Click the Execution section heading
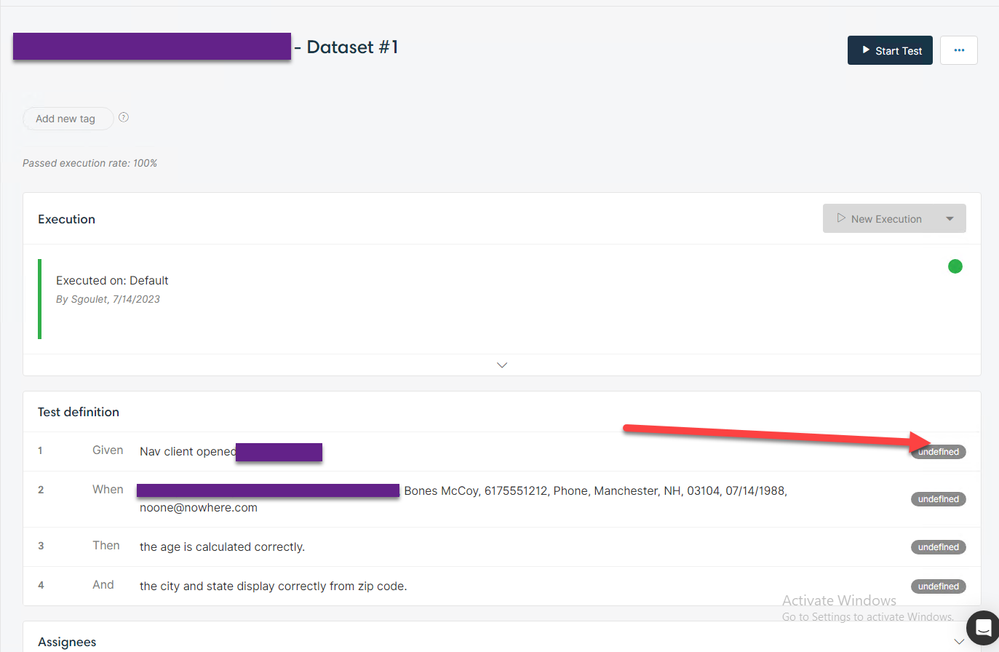 click(66, 219)
